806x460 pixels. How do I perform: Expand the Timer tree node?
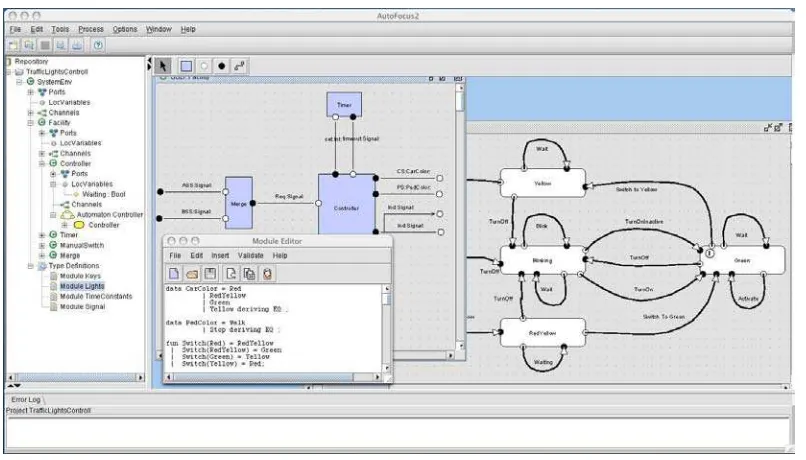42,235
